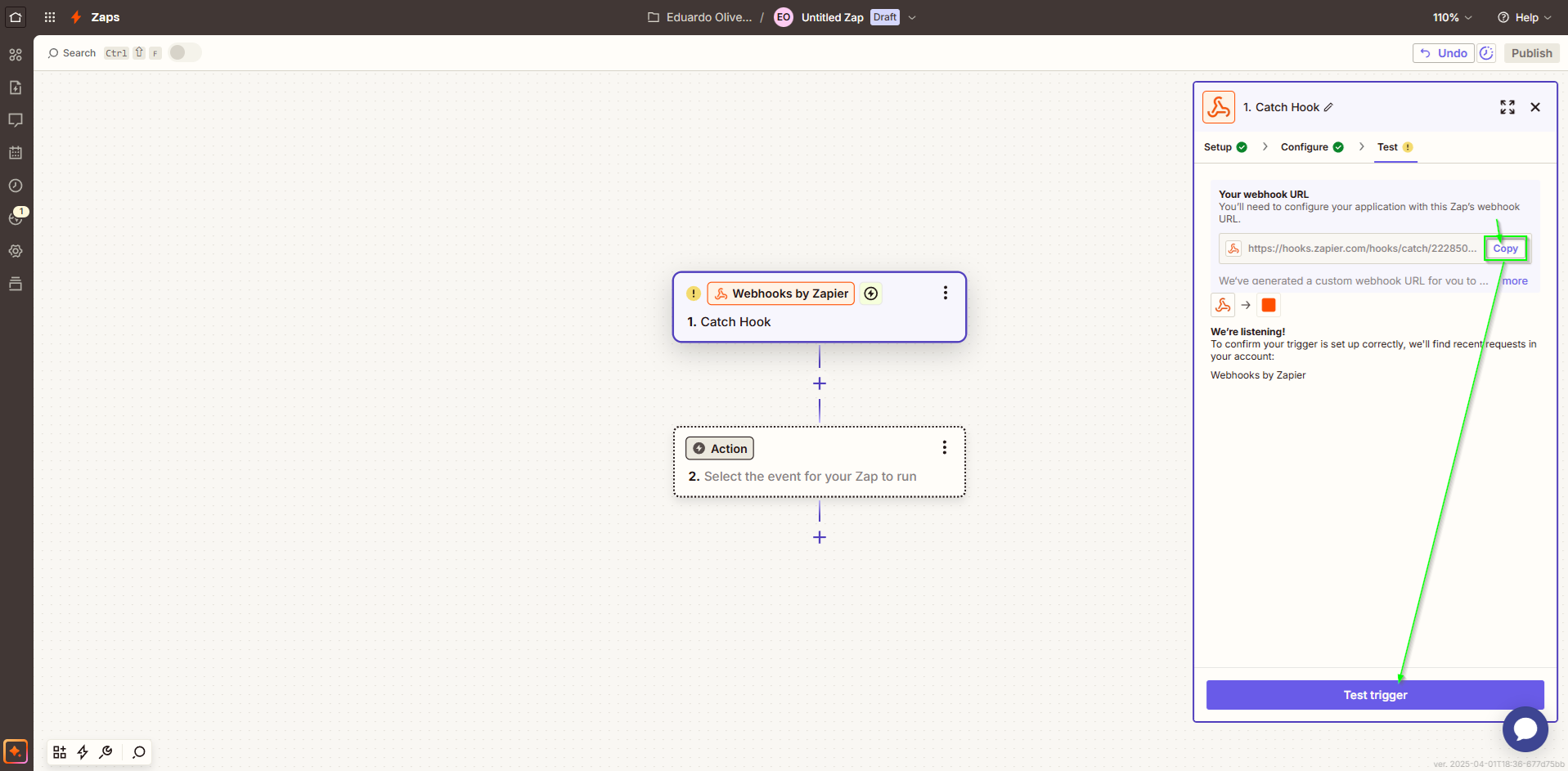Open the chat support bubble
This screenshot has height=771, width=1568.
1525,729
